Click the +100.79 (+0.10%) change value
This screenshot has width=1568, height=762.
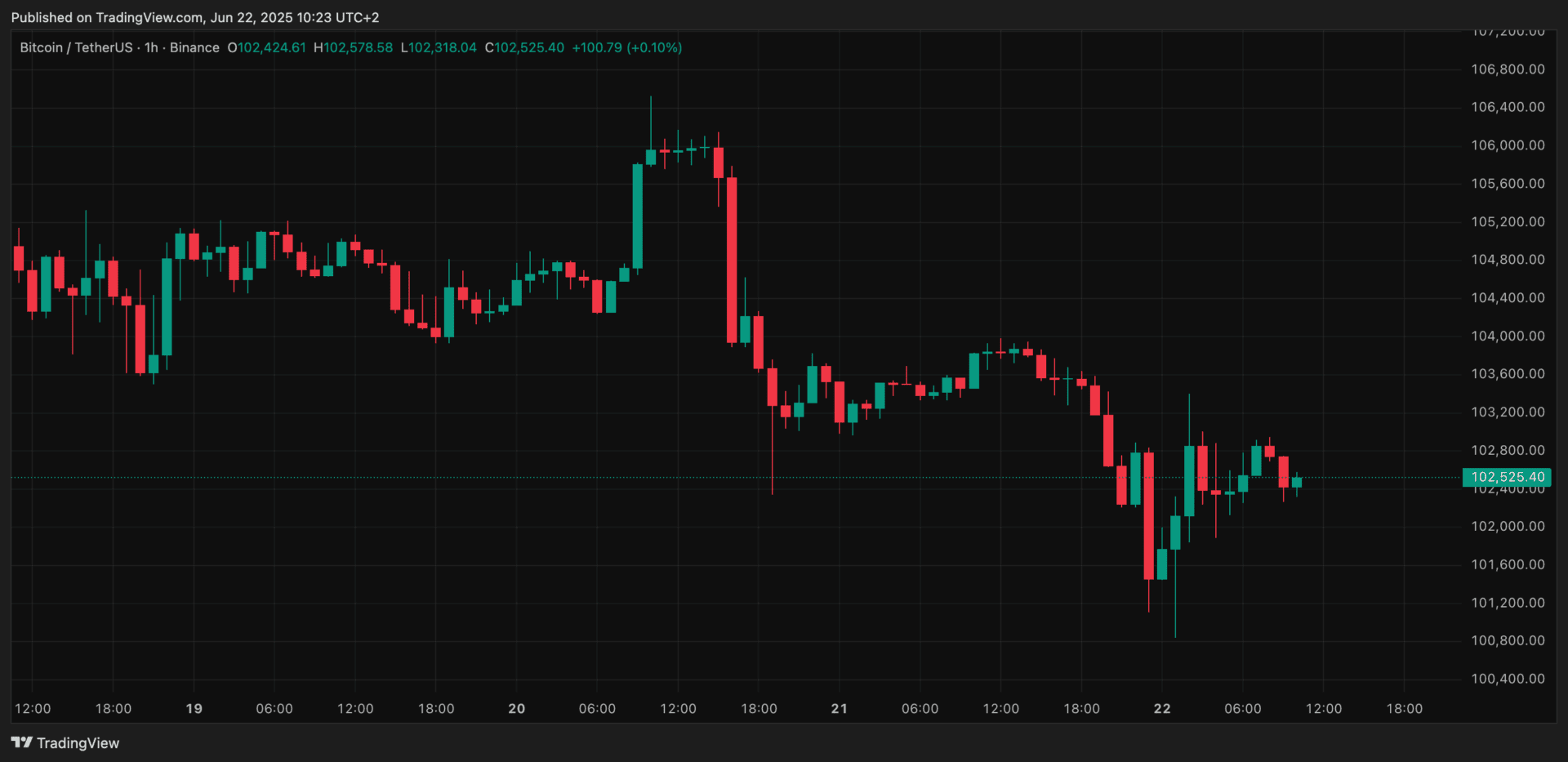pyautogui.click(x=626, y=47)
